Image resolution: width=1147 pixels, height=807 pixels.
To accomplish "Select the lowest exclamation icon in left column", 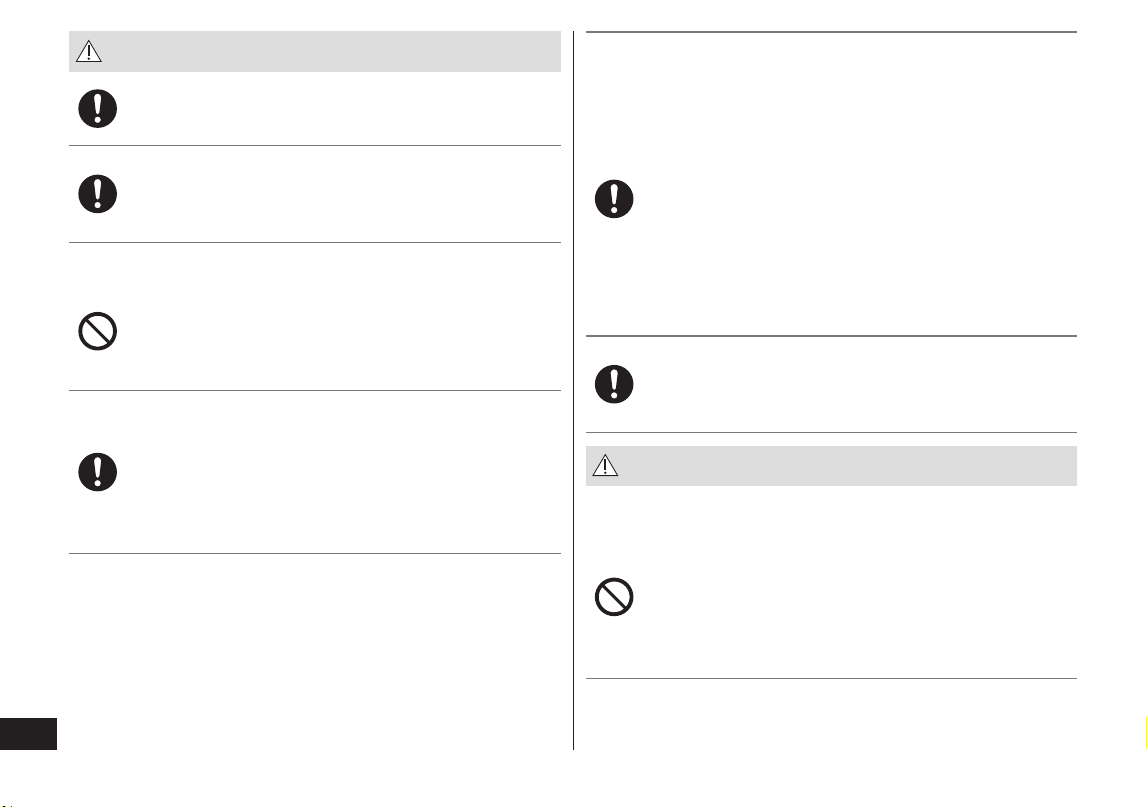I will [x=97, y=472].
